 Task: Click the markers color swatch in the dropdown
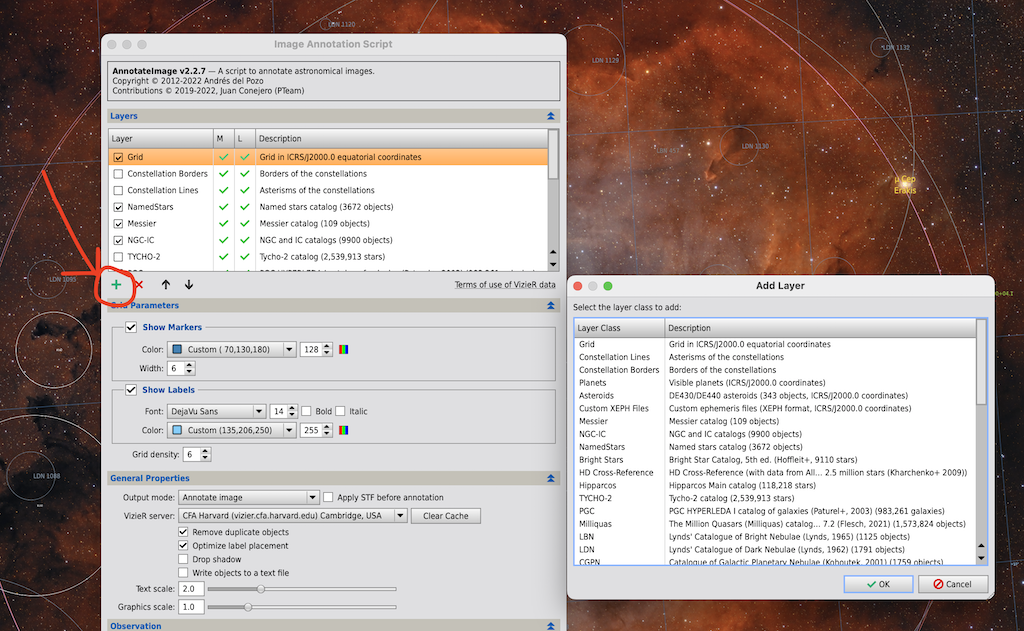point(177,349)
